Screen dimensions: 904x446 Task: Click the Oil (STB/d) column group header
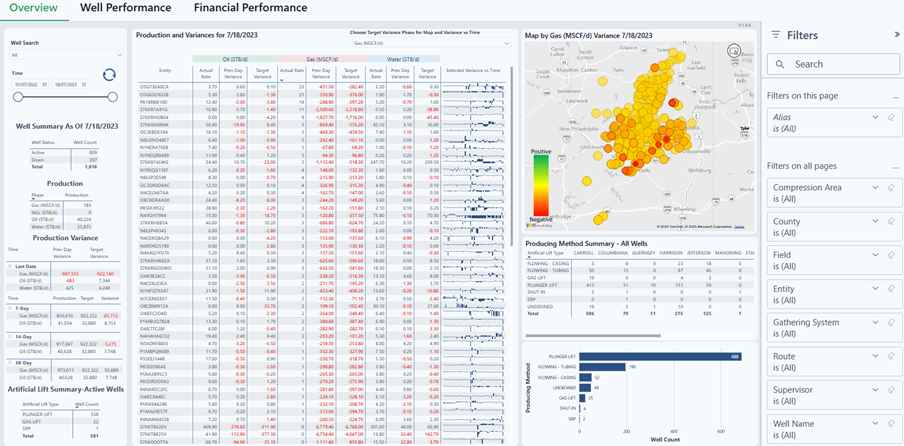pos(235,59)
